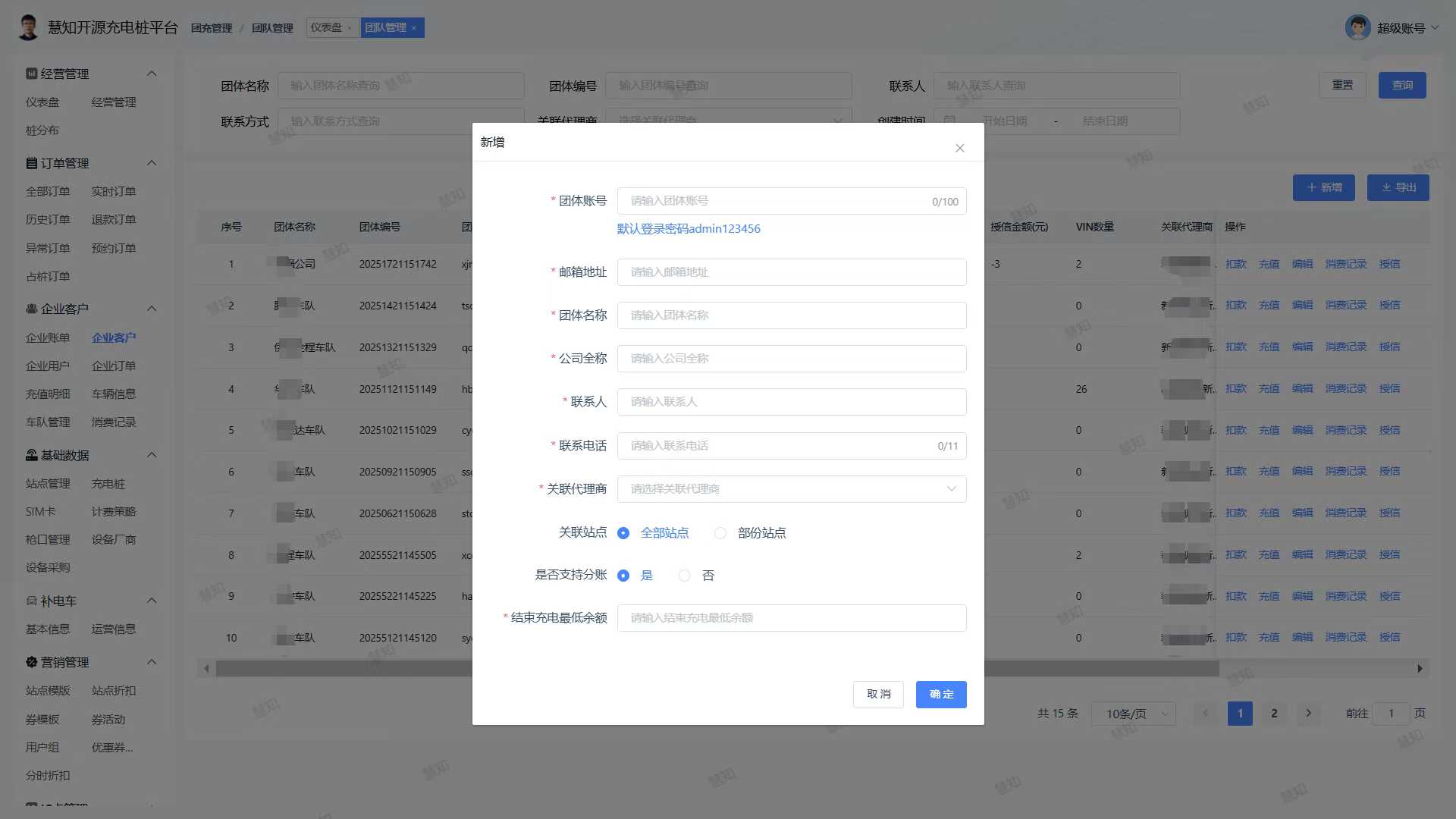
Task: Click the horizontal table scrollbar right arrow
Action: [1420, 668]
